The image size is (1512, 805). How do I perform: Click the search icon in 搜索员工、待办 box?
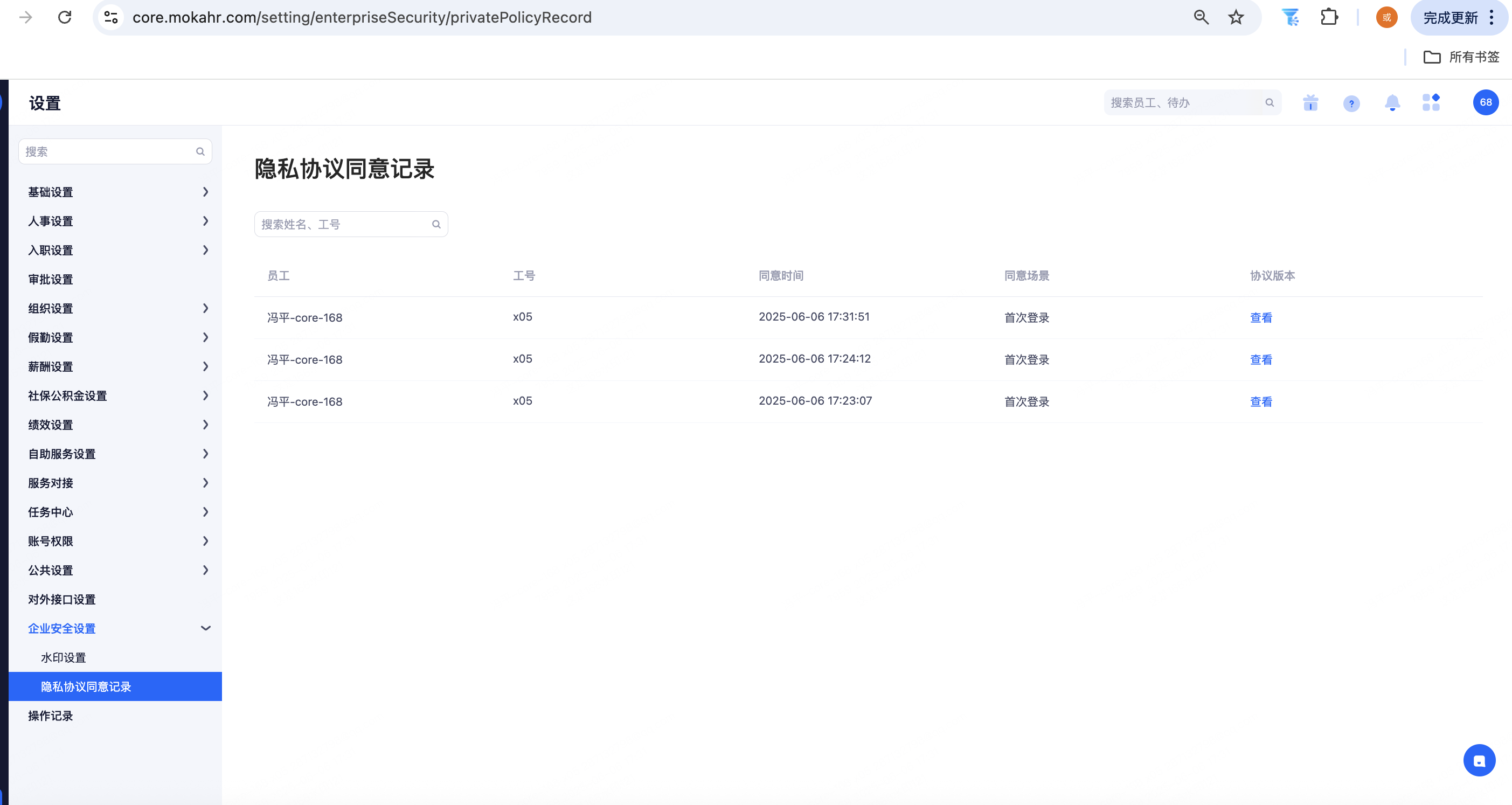click(x=1270, y=103)
